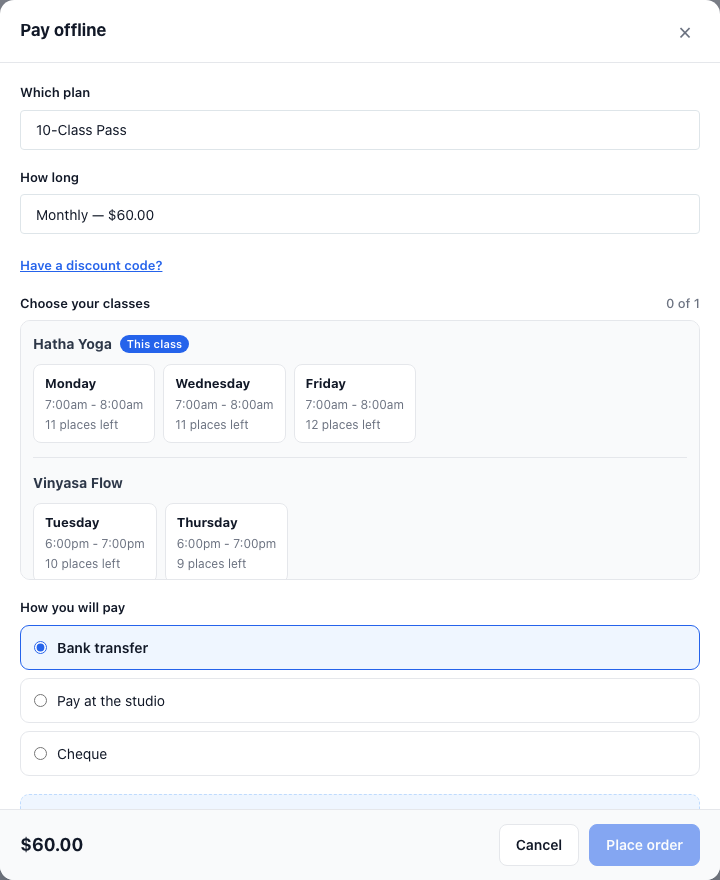Click the Pay offline title
This screenshot has width=720, height=880.
tap(63, 30)
